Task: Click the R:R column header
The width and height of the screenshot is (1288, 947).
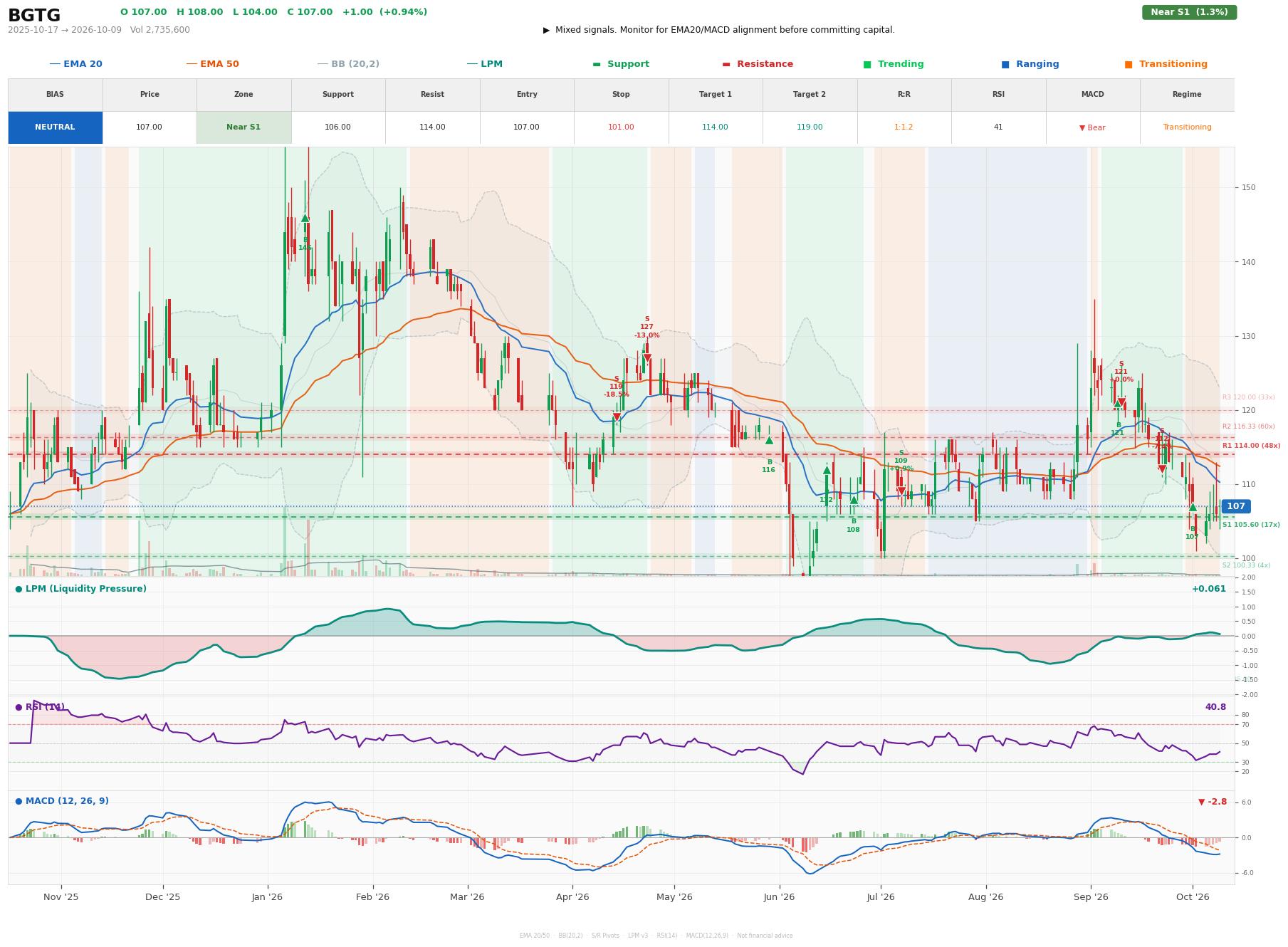Action: pyautogui.click(x=904, y=95)
